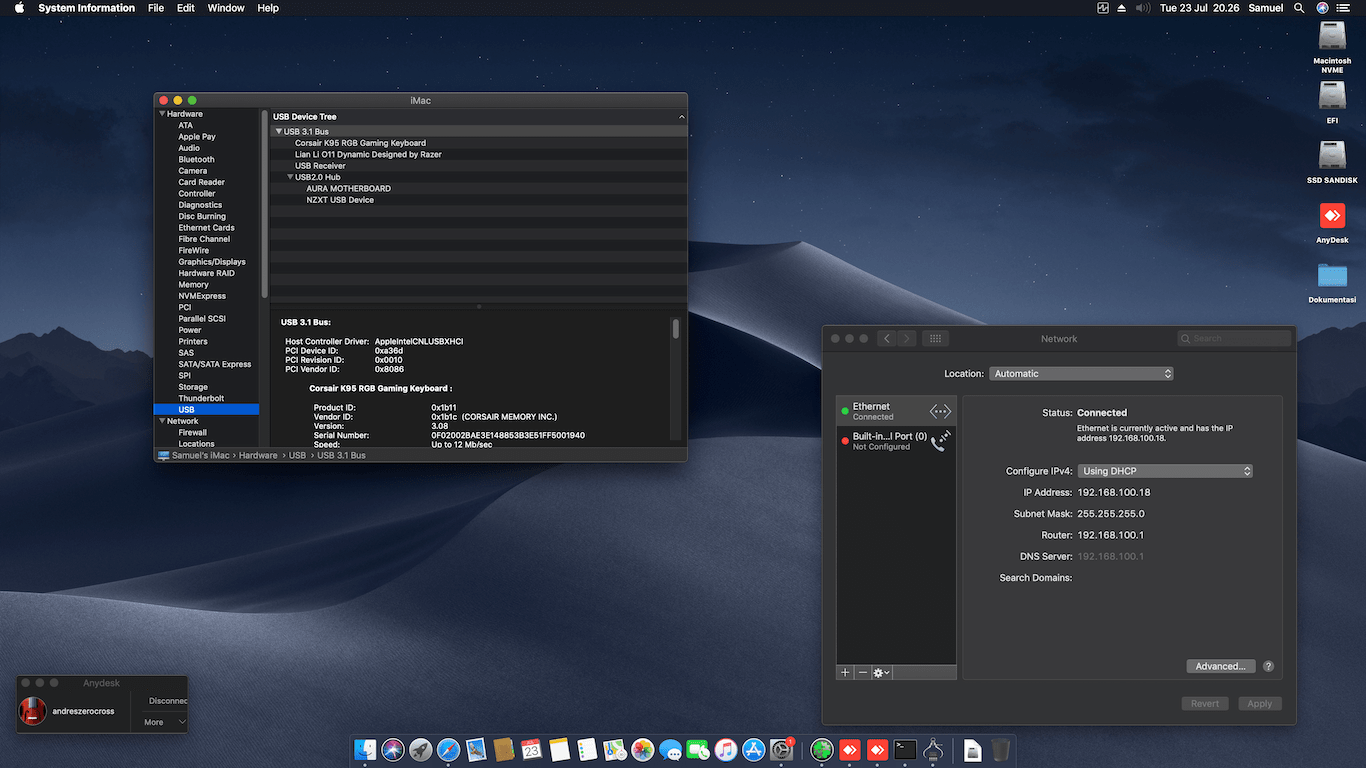
Task: Go back in the Network preferences window
Action: [x=887, y=339]
